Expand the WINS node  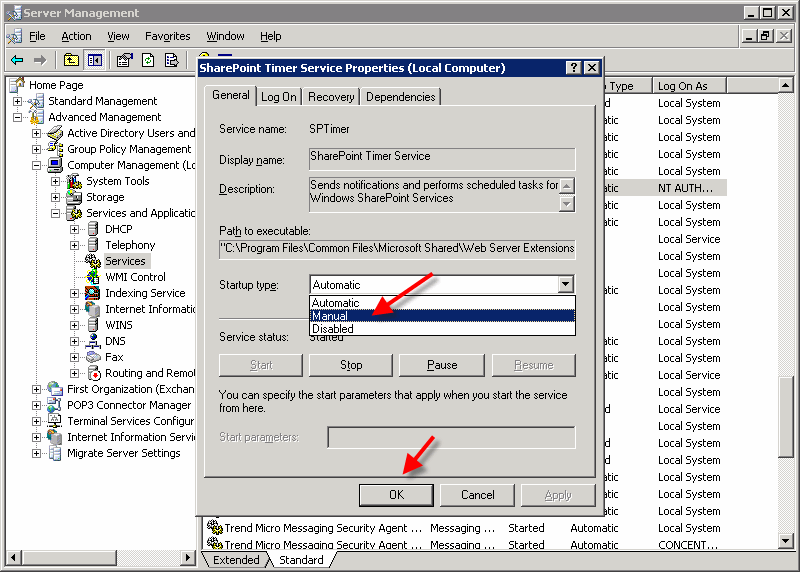point(74,325)
